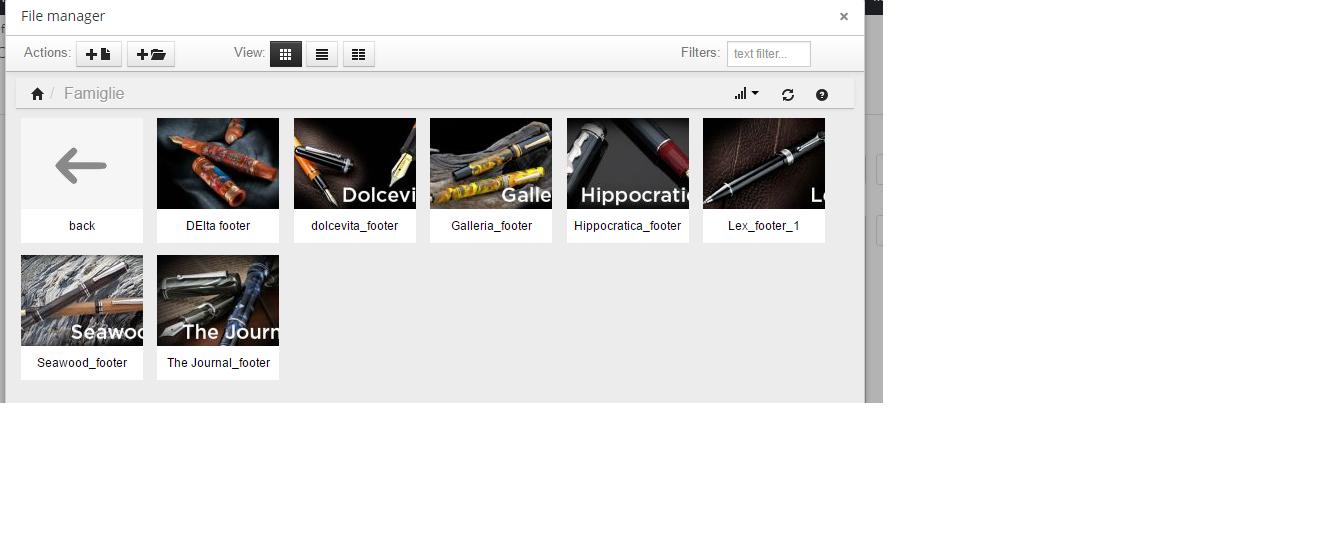
Task: Select the DElta footer thumbnail
Action: pos(218,164)
